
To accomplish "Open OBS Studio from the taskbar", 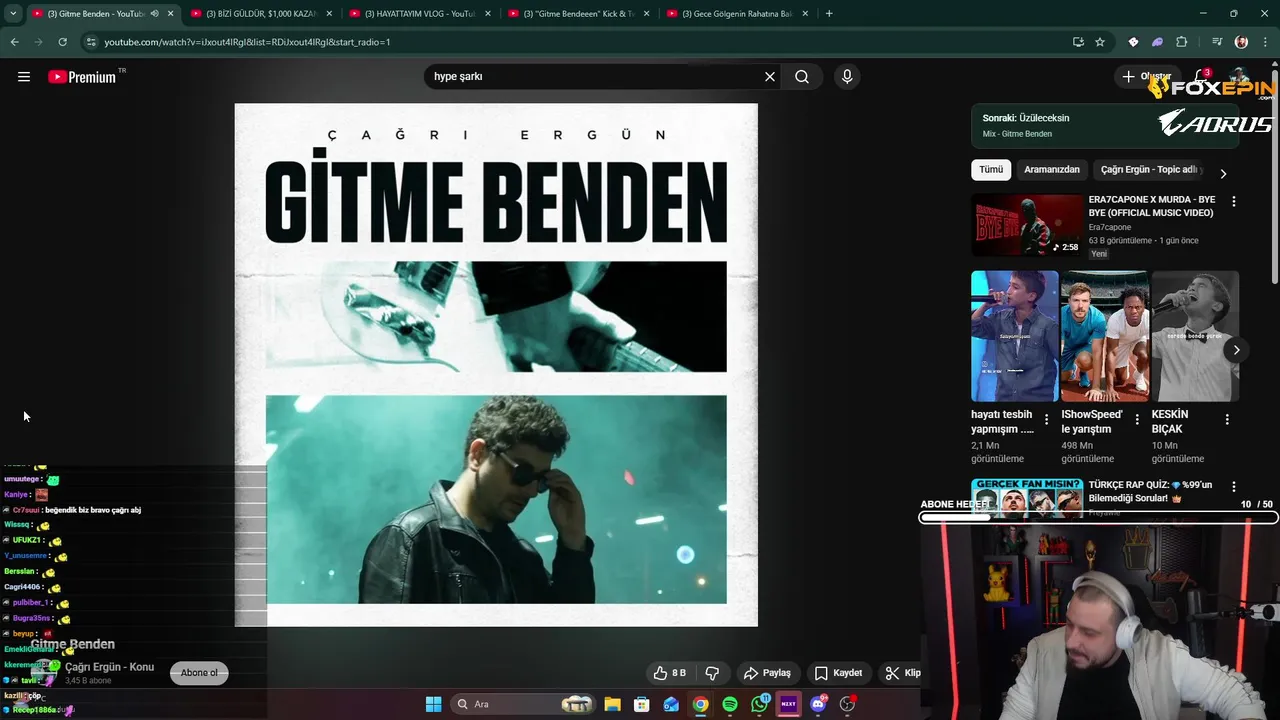I will (848, 704).
